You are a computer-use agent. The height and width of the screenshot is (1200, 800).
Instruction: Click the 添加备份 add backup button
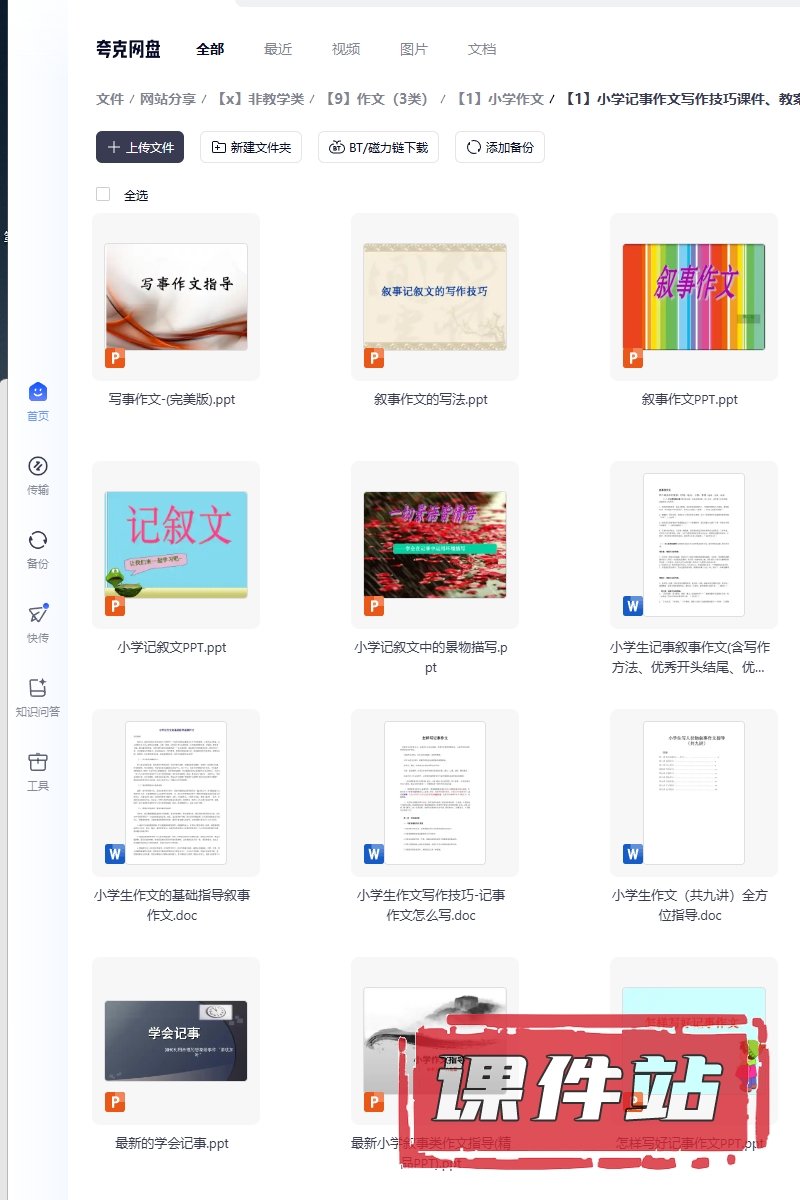pyautogui.click(x=499, y=147)
